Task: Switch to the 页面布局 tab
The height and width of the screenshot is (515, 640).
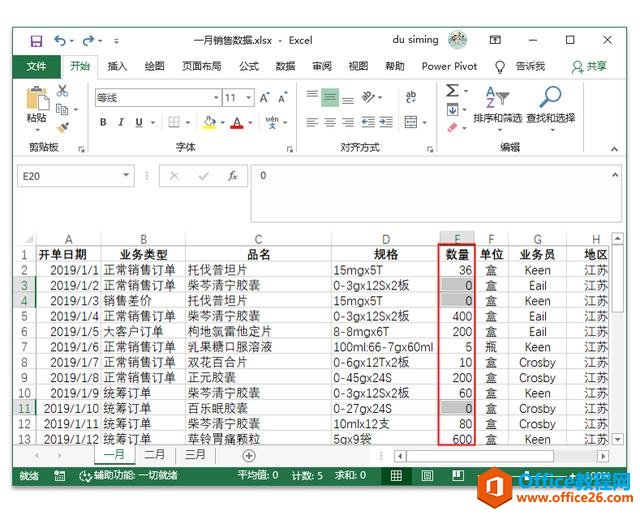Action: [x=201, y=66]
